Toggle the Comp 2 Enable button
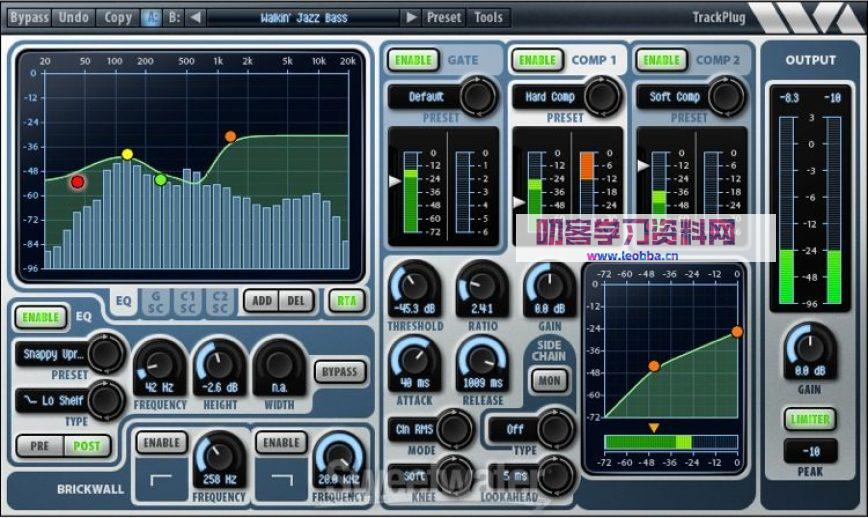Image resolution: width=868 pixels, height=518 pixels. click(661, 60)
